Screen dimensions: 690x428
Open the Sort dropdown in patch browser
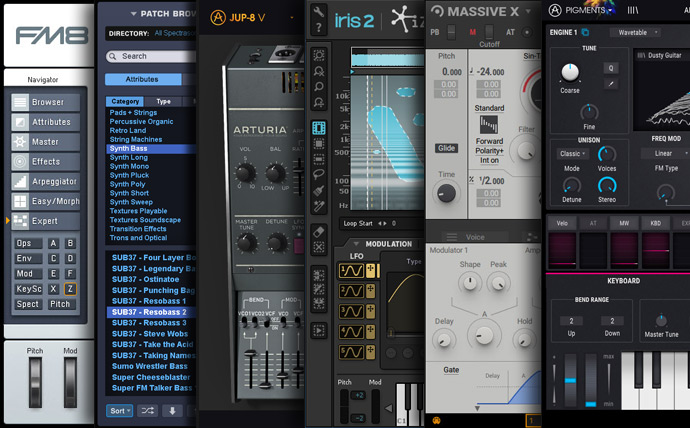pos(119,410)
